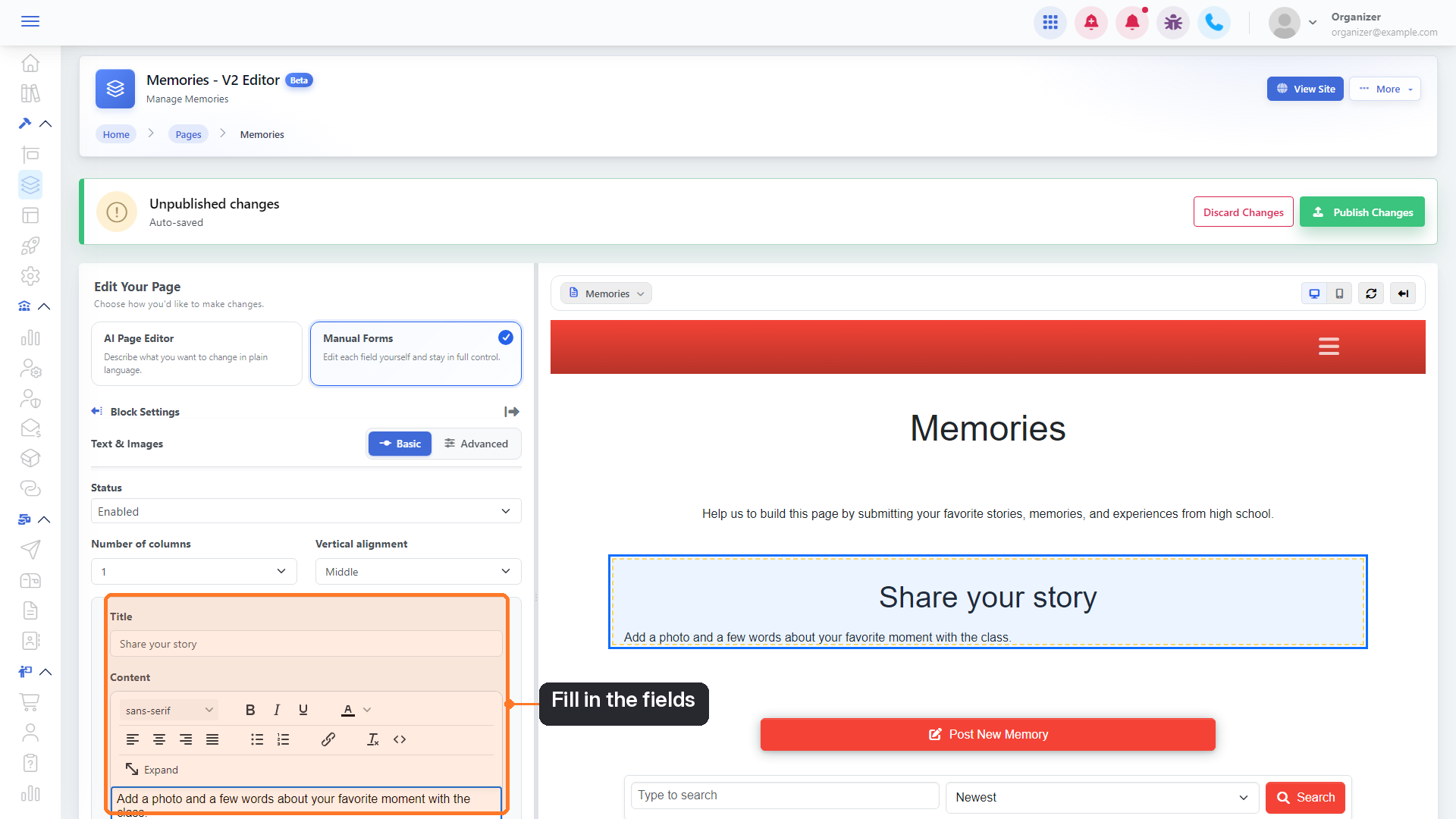Open the red bell with dot badge
Viewport: 1456px width, 819px height.
[1132, 23]
